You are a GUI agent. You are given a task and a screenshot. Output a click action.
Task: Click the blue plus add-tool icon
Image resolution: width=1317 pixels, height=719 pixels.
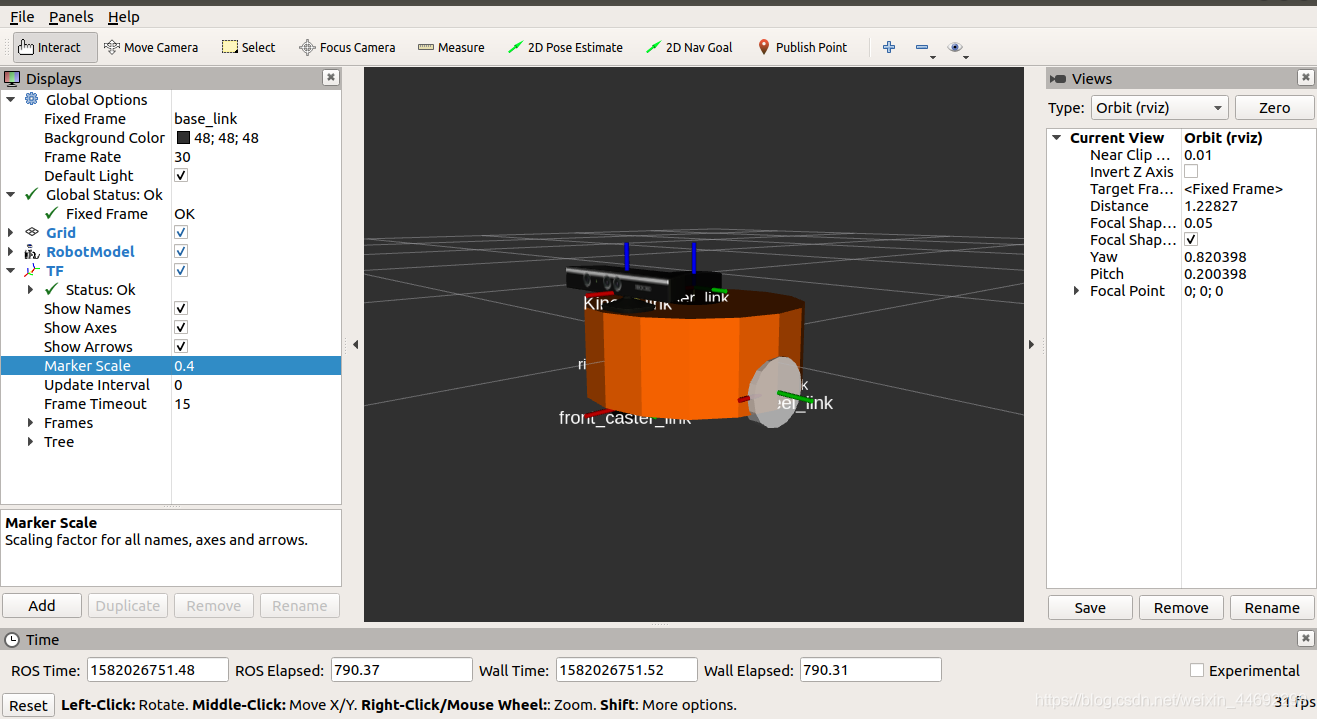889,47
